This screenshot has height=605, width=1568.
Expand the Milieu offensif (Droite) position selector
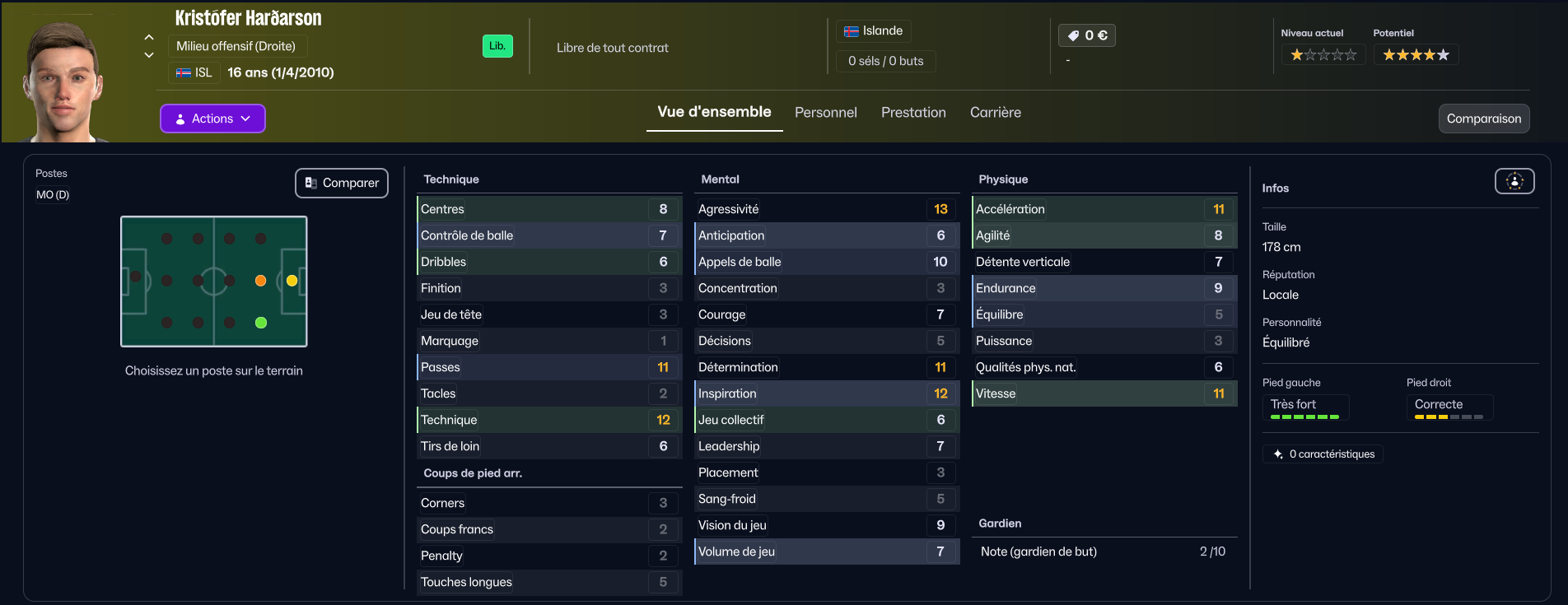click(237, 46)
